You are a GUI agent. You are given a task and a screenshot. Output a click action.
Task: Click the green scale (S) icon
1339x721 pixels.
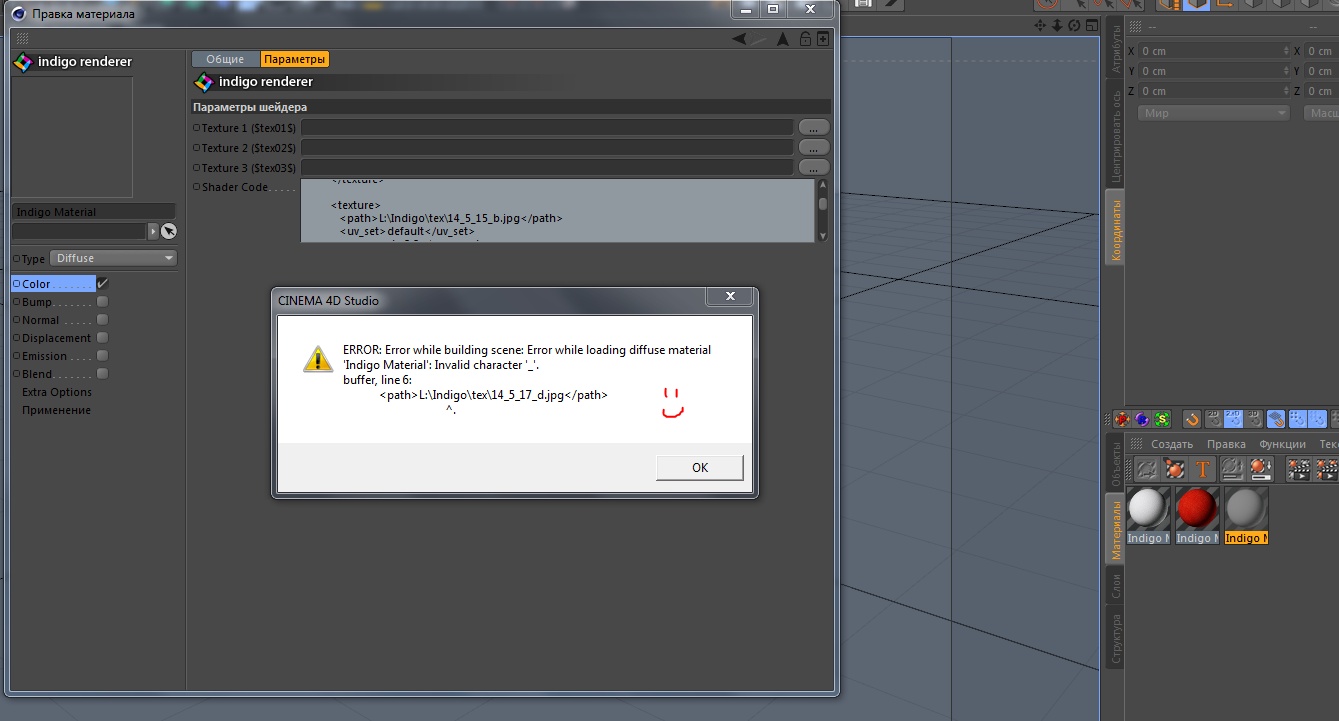1161,420
